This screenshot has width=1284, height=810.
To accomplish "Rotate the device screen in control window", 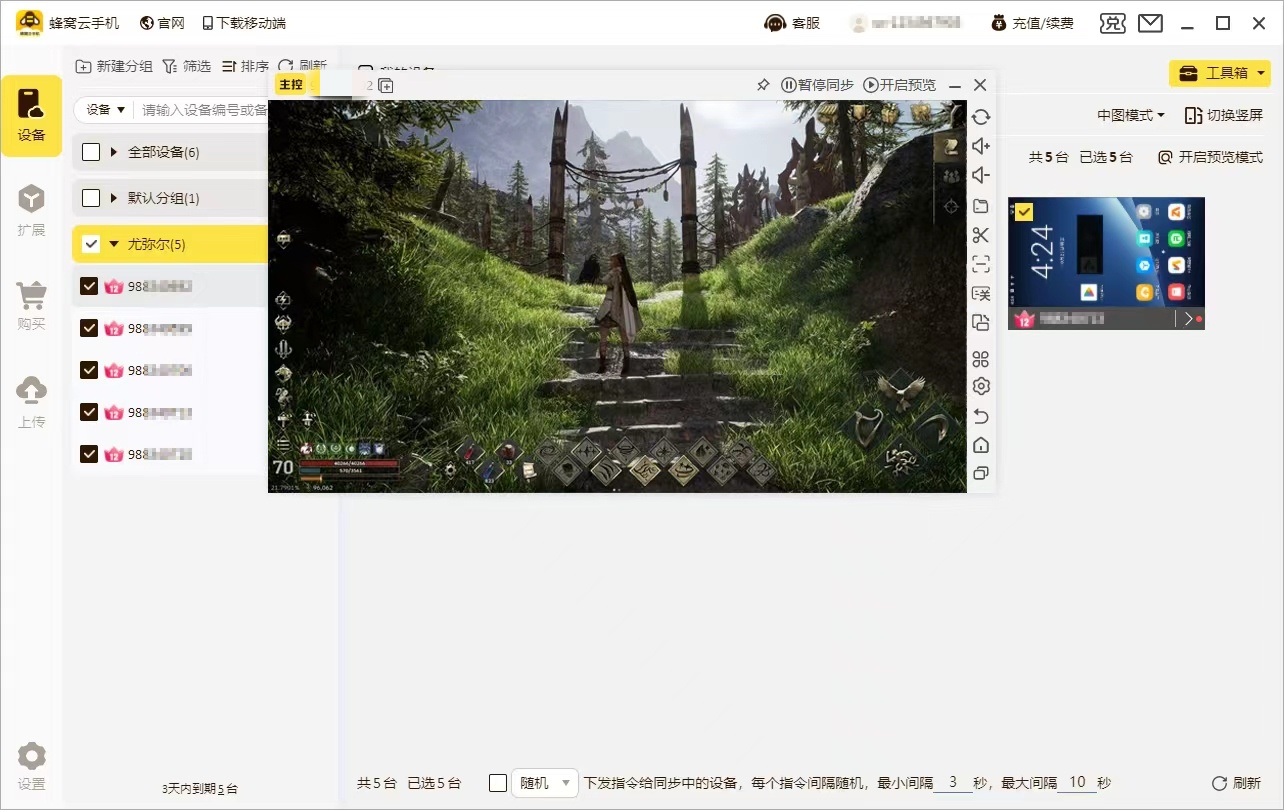I will pyautogui.click(x=981, y=117).
